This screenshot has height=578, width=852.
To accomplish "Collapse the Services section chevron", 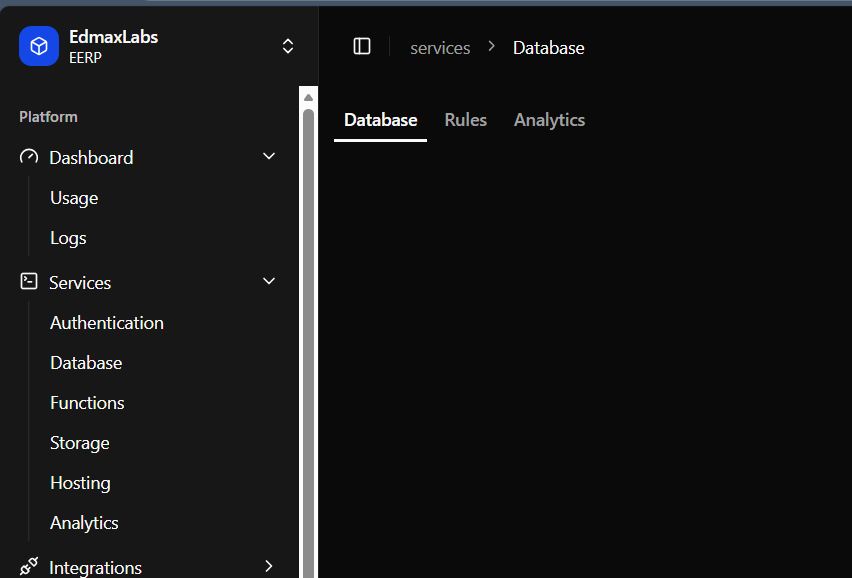I will pyautogui.click(x=268, y=281).
